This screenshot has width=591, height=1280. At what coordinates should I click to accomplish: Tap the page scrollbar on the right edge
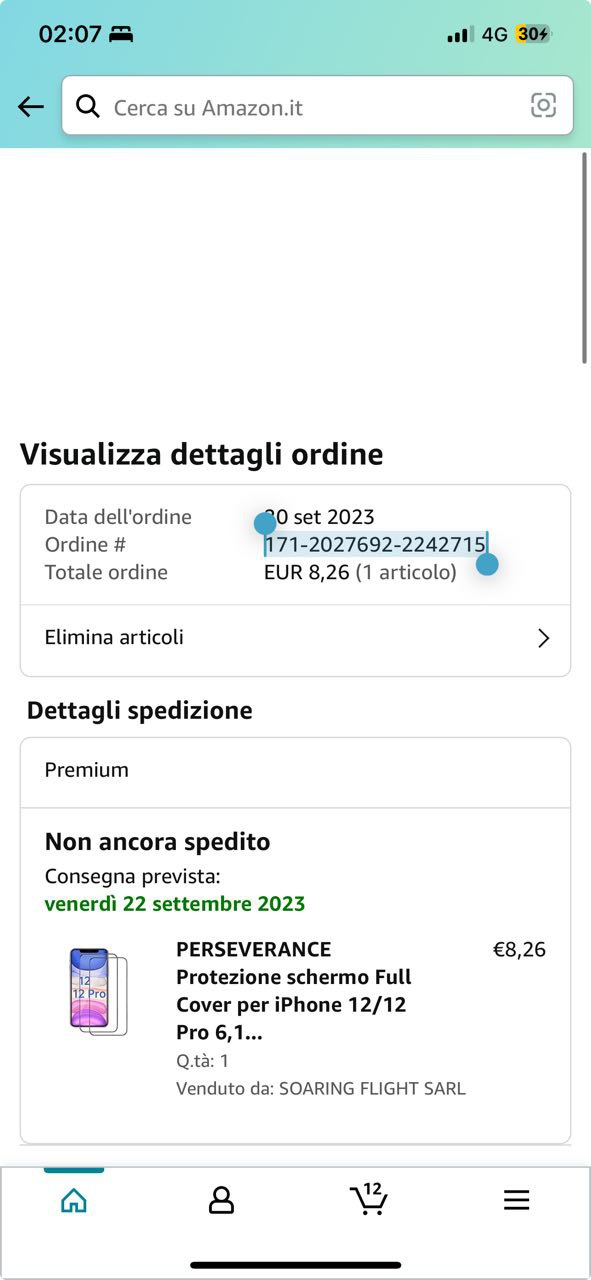pyautogui.click(x=585, y=257)
